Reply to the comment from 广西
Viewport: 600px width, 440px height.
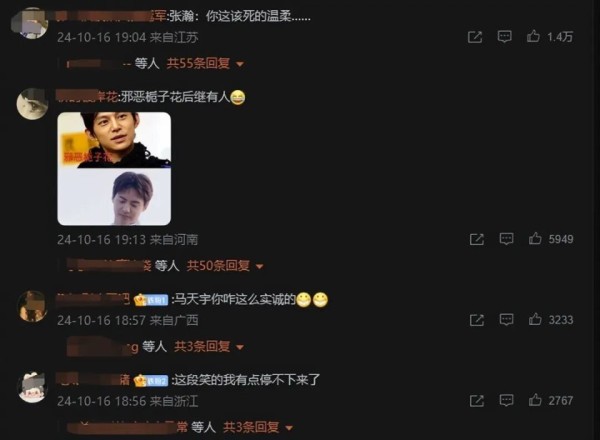tap(506, 319)
